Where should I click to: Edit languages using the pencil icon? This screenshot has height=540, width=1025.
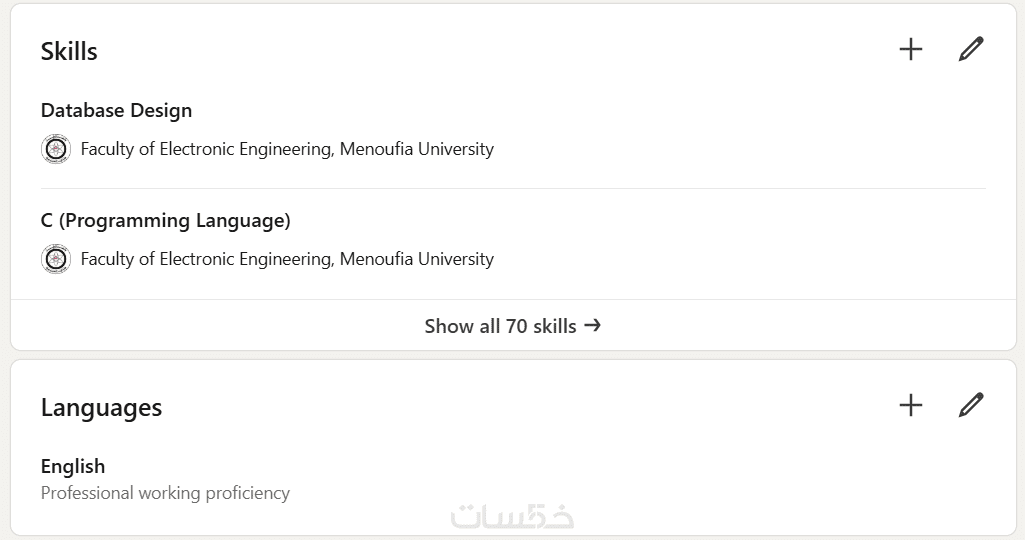point(971,405)
